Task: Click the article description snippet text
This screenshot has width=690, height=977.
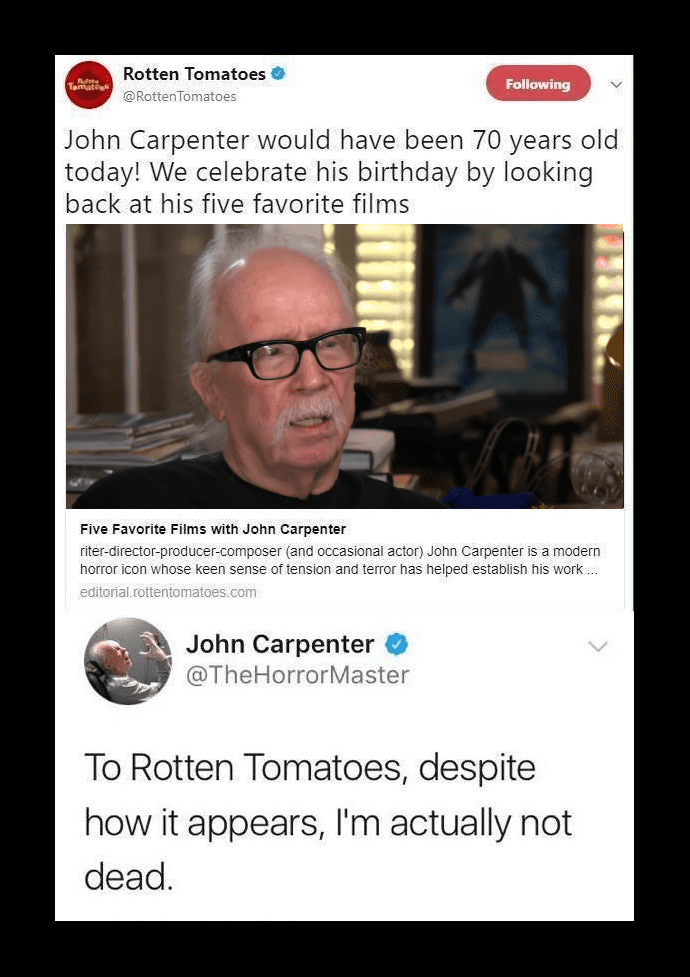Action: tap(340, 560)
